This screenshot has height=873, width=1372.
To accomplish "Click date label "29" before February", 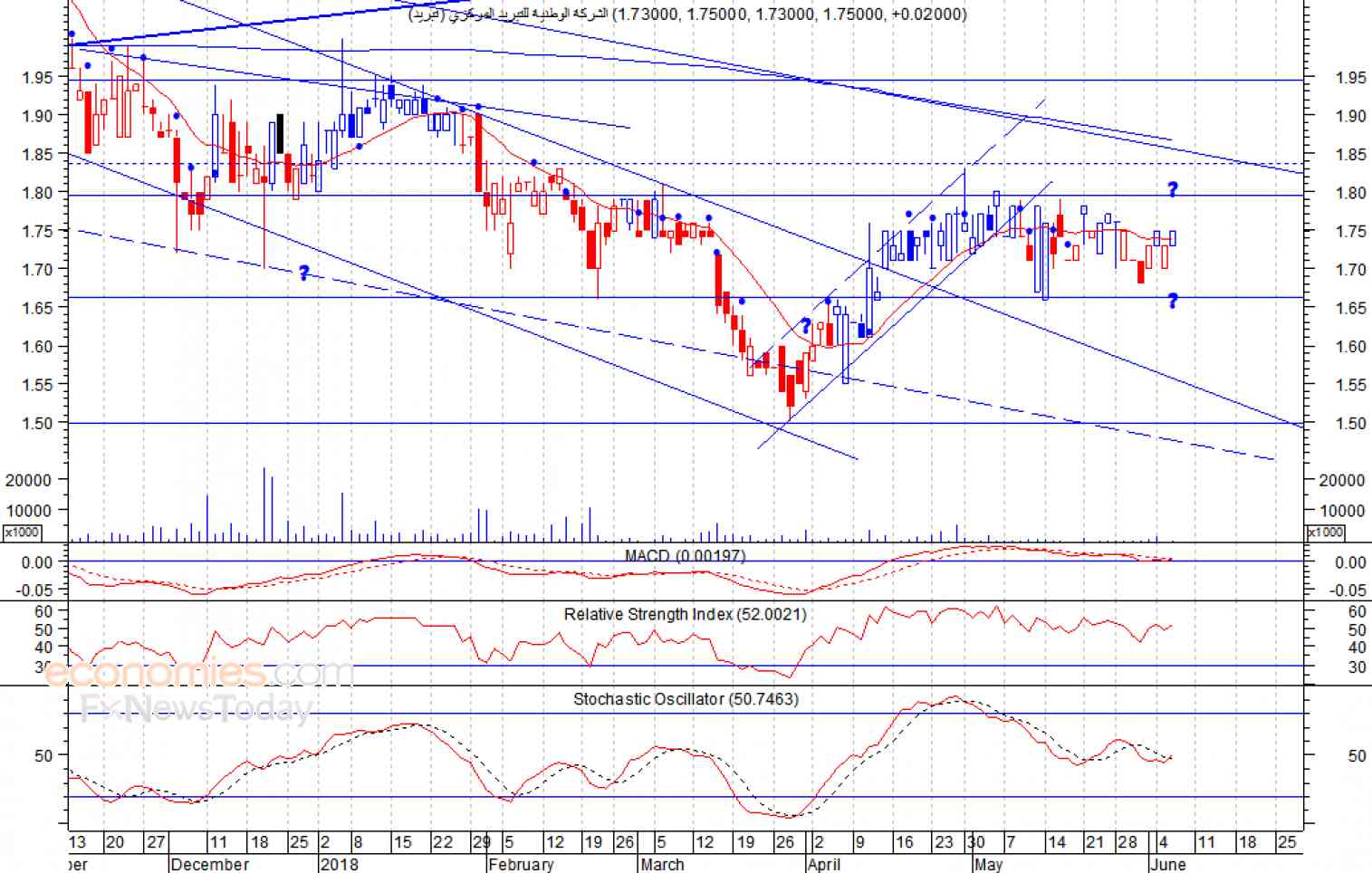I will [481, 842].
